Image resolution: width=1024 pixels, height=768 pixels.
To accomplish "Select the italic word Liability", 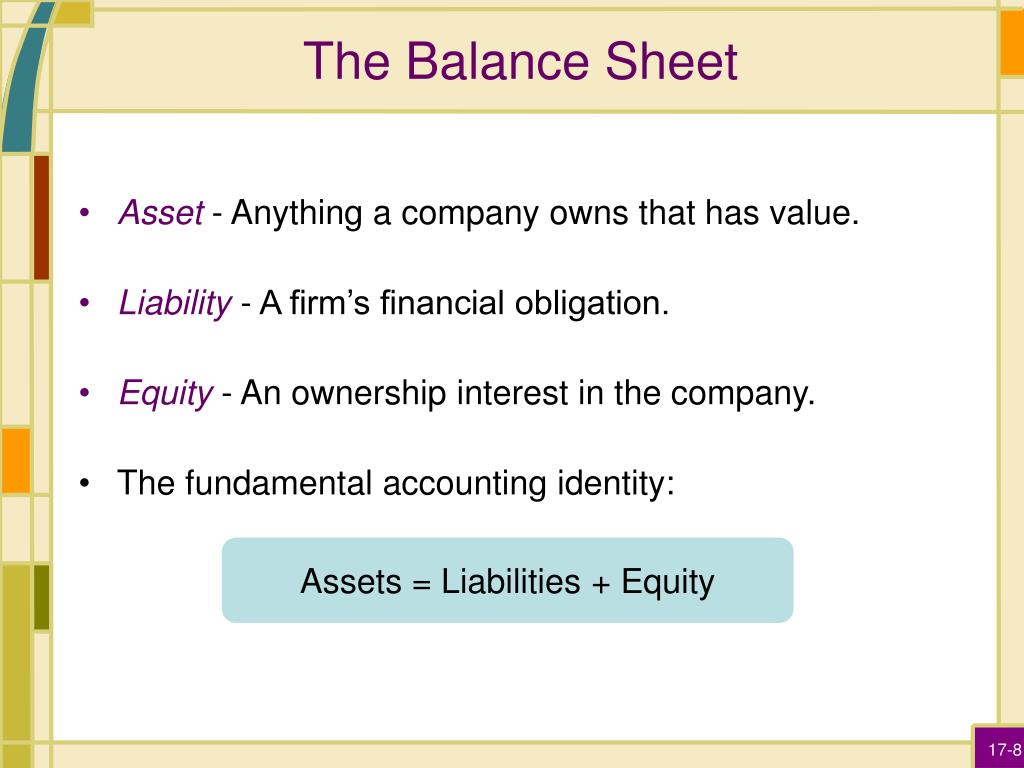I will [x=175, y=304].
